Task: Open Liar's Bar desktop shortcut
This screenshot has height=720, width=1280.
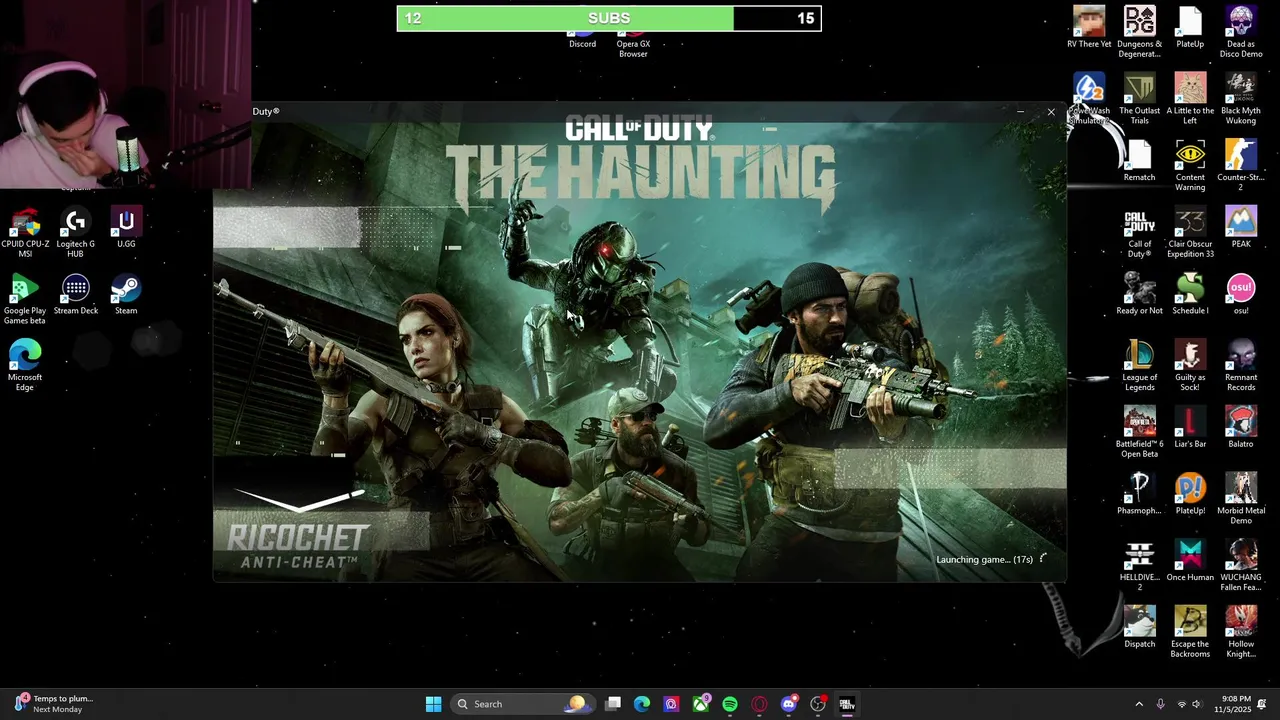Action: pos(1190,427)
